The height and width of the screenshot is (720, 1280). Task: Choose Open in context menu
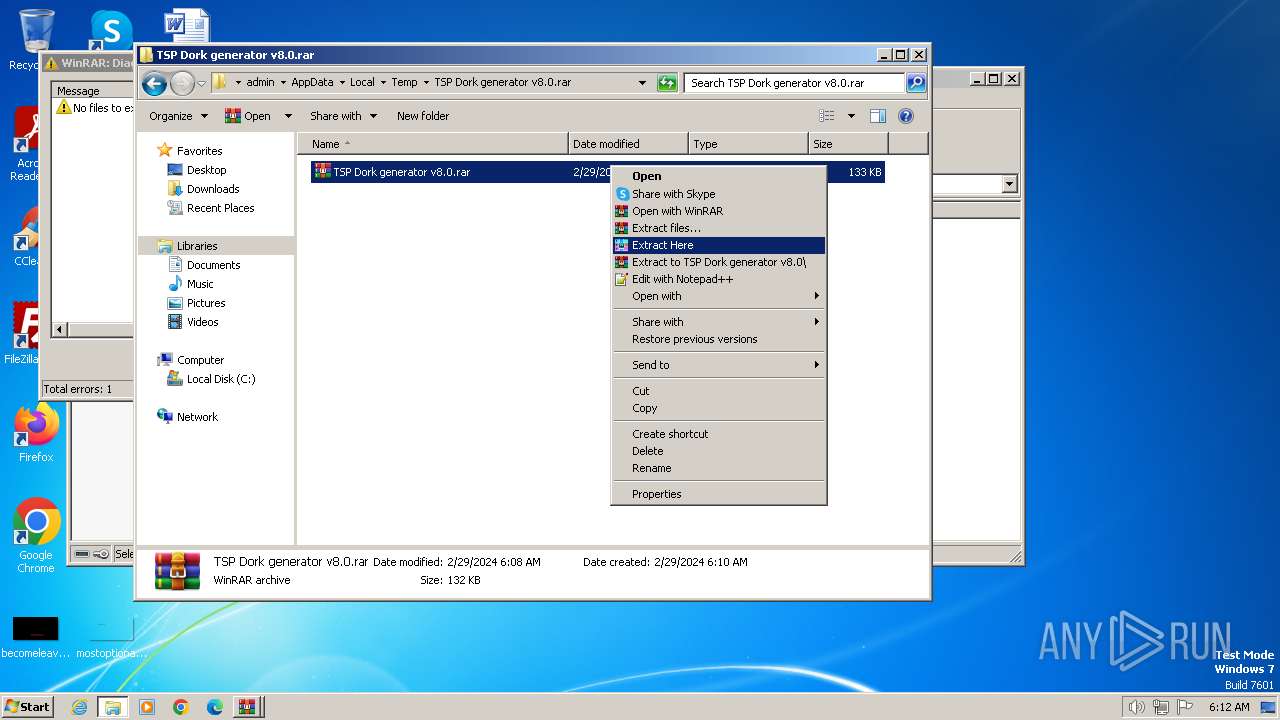click(719, 176)
